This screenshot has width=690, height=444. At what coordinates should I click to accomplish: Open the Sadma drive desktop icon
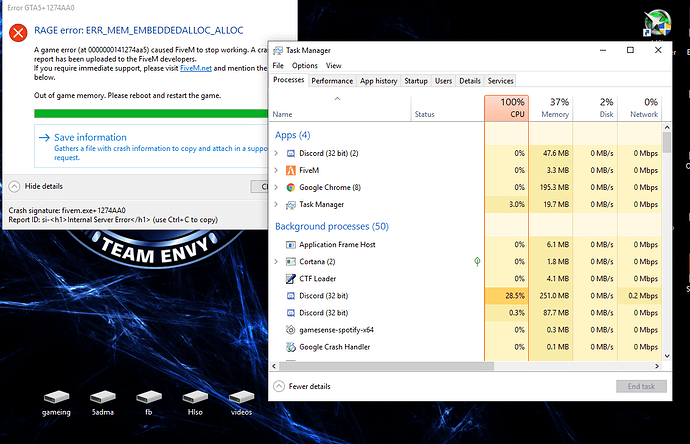coord(103,397)
